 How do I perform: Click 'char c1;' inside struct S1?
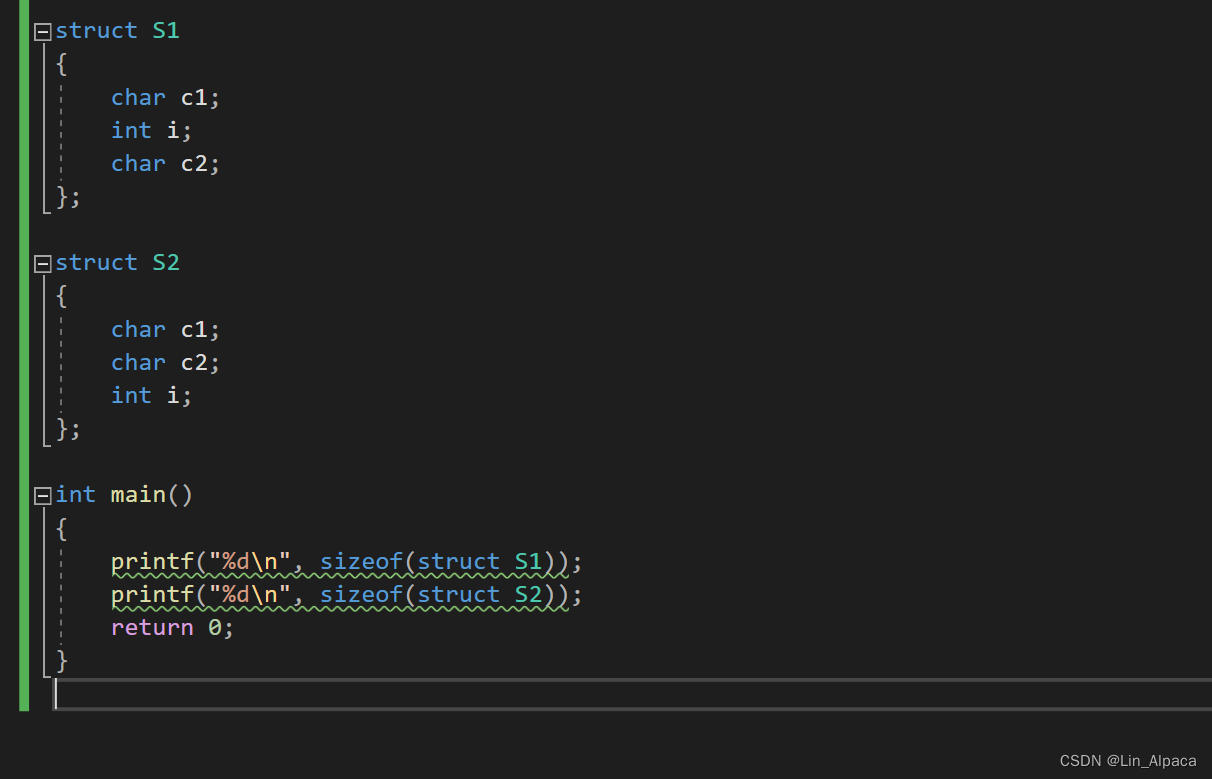[165, 98]
